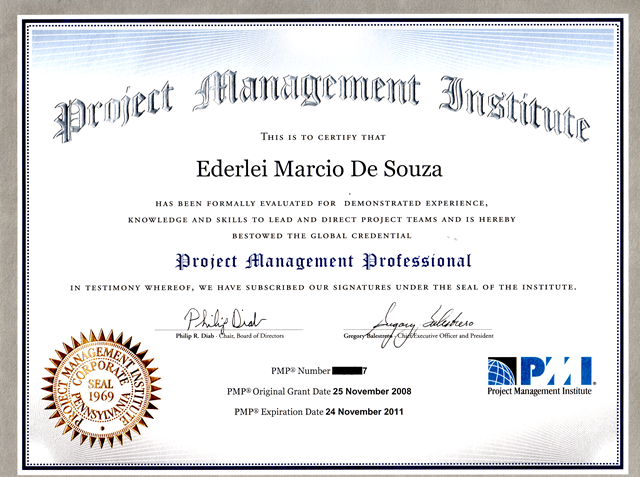Select the name "Ederlei Marcio De Souza"
This screenshot has width=640, height=477.
(319, 169)
